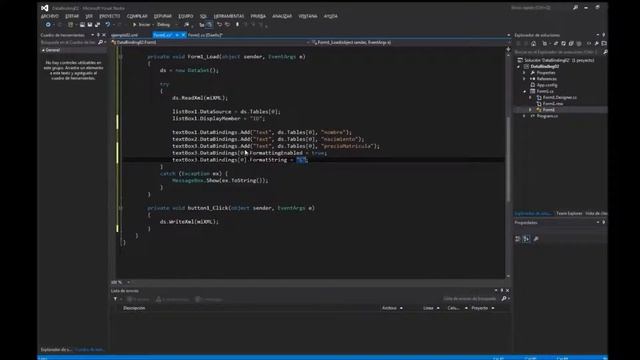This screenshot has height=360, width=640.
Task: Expand the Program.cs tree node
Action: (524, 116)
